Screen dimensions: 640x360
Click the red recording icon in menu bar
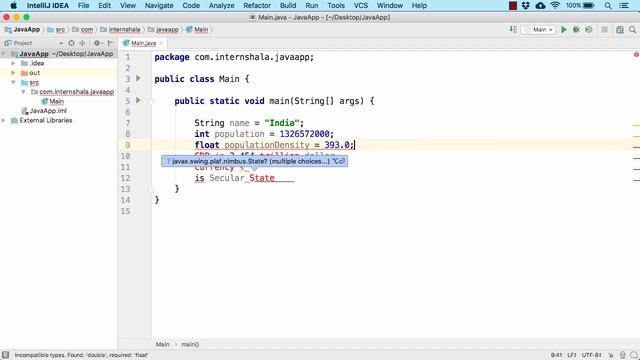513,6
